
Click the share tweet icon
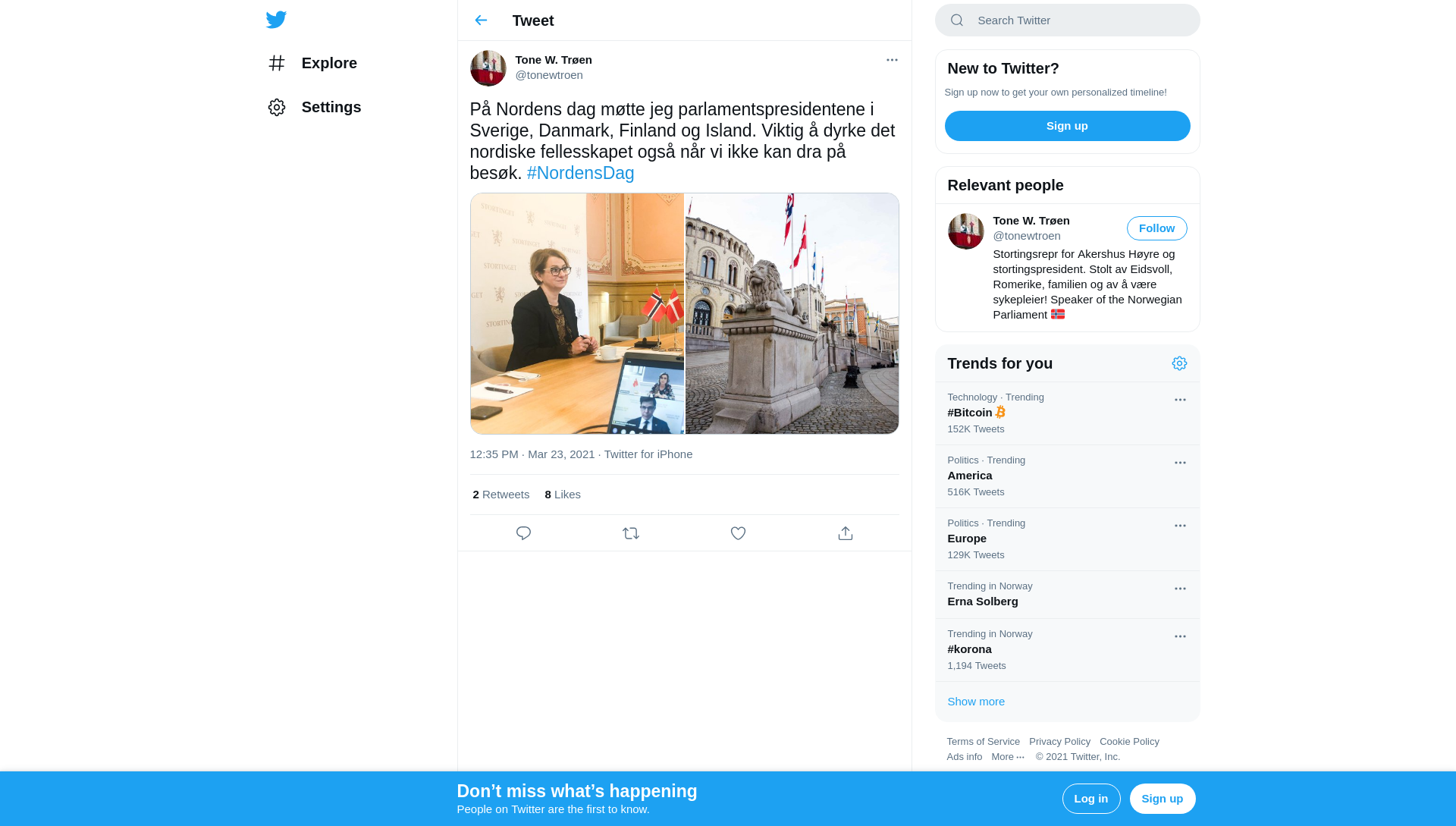(x=845, y=533)
